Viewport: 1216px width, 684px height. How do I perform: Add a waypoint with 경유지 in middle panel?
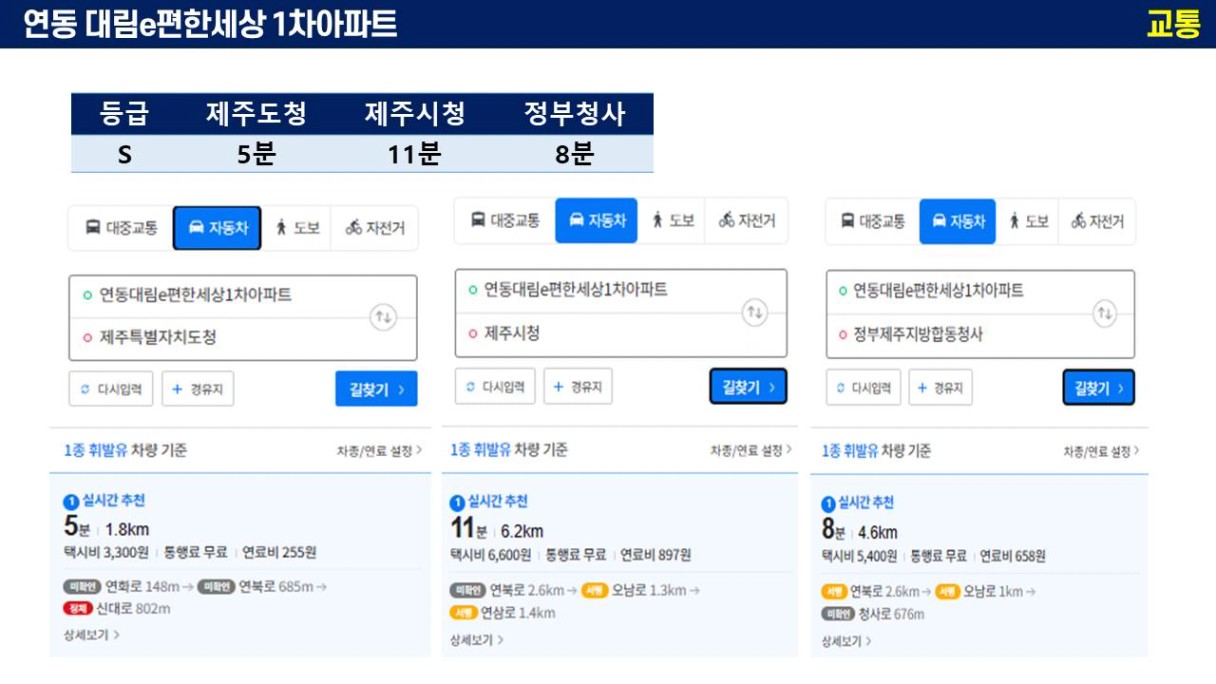[578, 386]
